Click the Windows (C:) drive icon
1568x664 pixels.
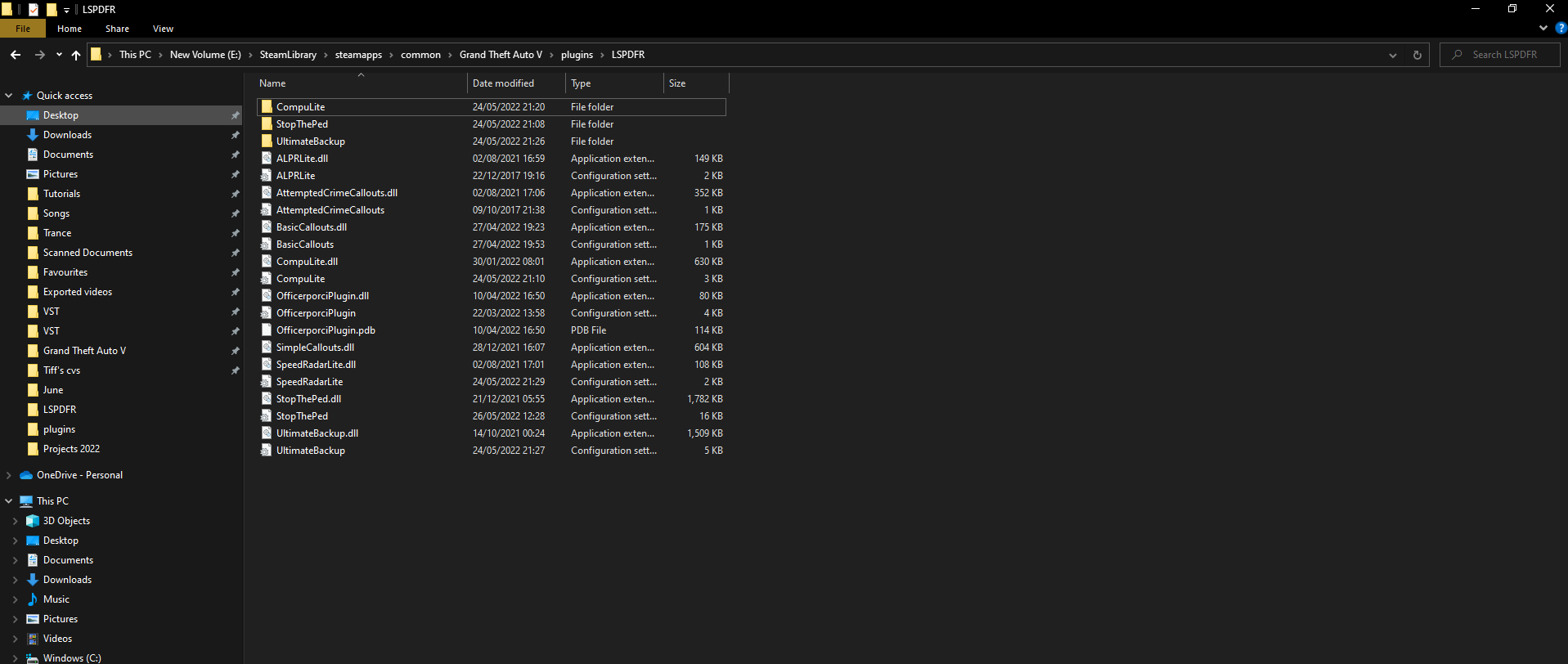point(33,658)
